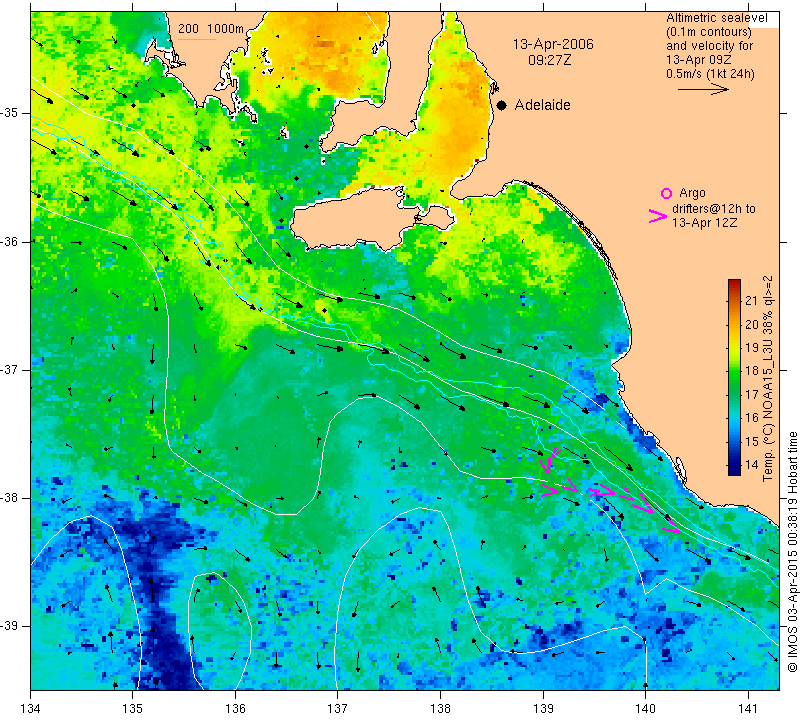The width and height of the screenshot is (800, 720).
Task: Click the longitude label 135
Action: coord(133,709)
